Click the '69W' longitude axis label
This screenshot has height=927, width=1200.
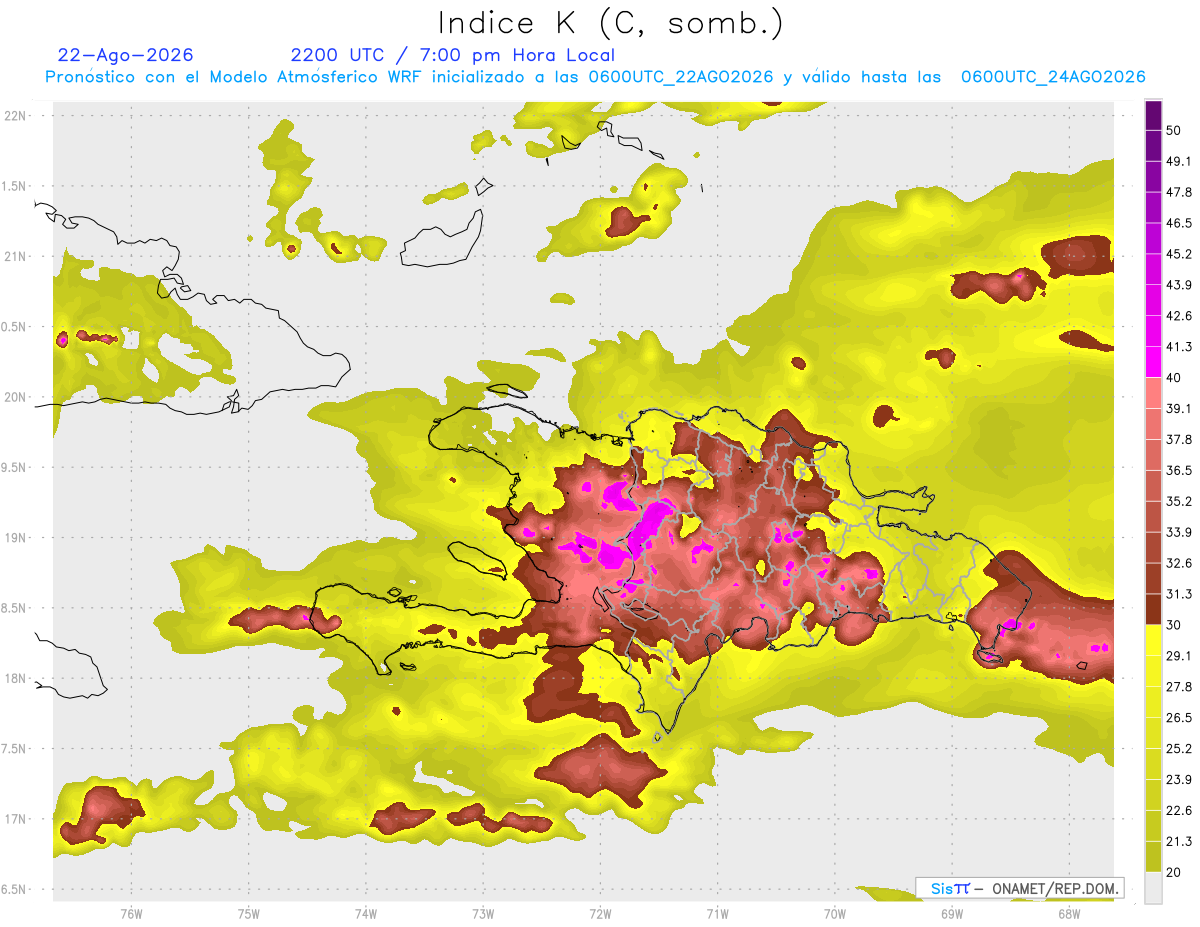click(952, 914)
